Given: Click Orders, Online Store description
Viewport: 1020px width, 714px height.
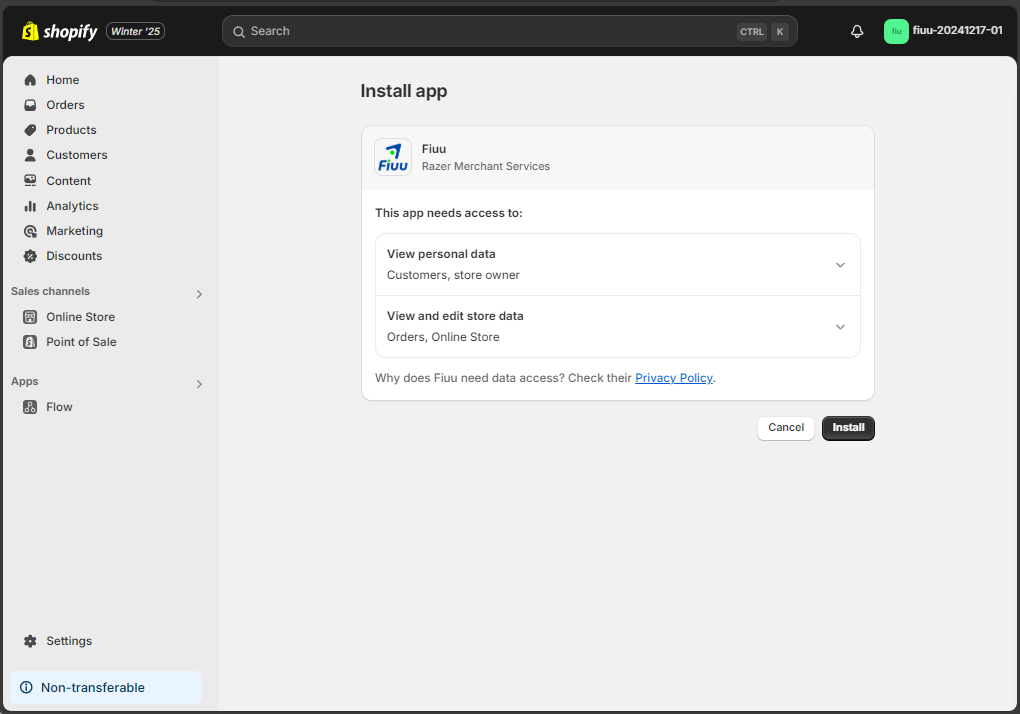Looking at the screenshot, I should coord(443,337).
